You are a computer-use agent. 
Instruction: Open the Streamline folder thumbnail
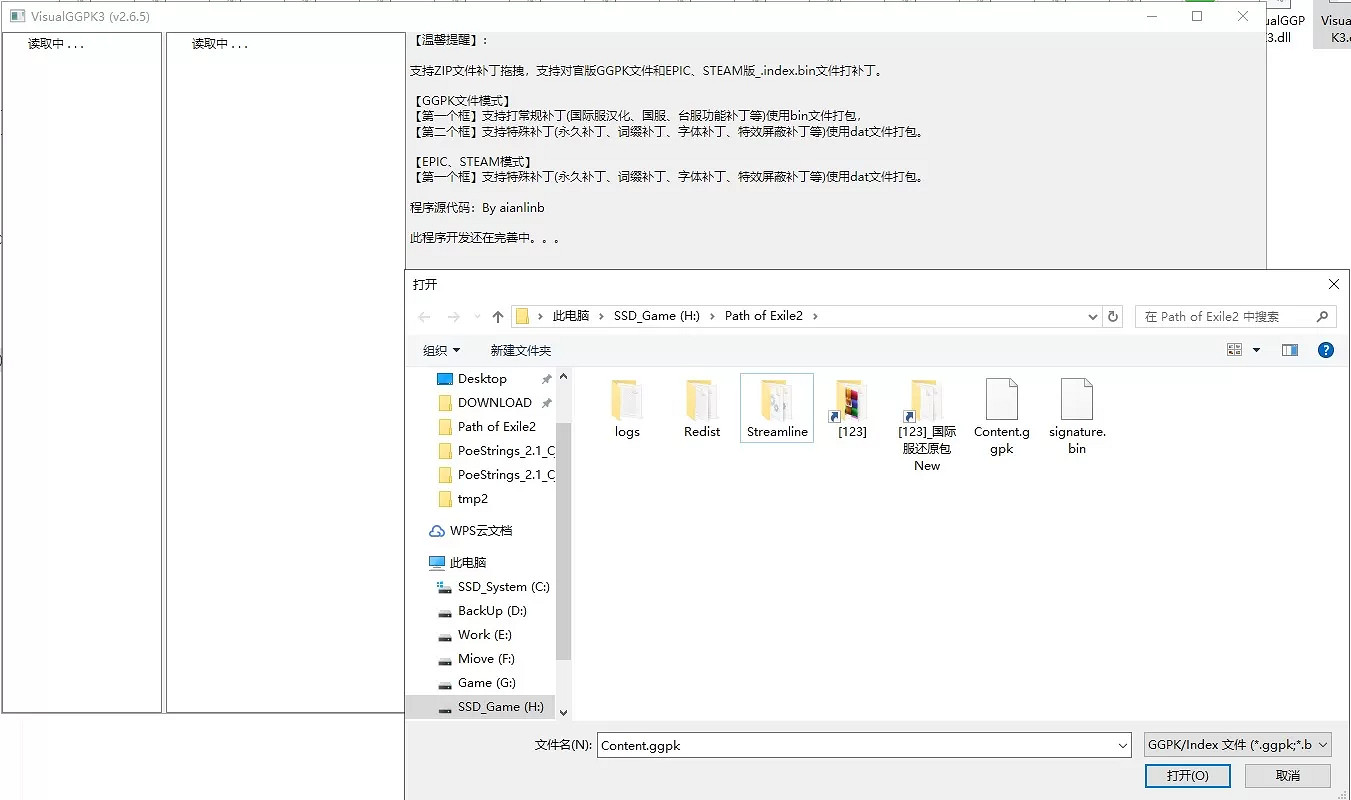777,400
